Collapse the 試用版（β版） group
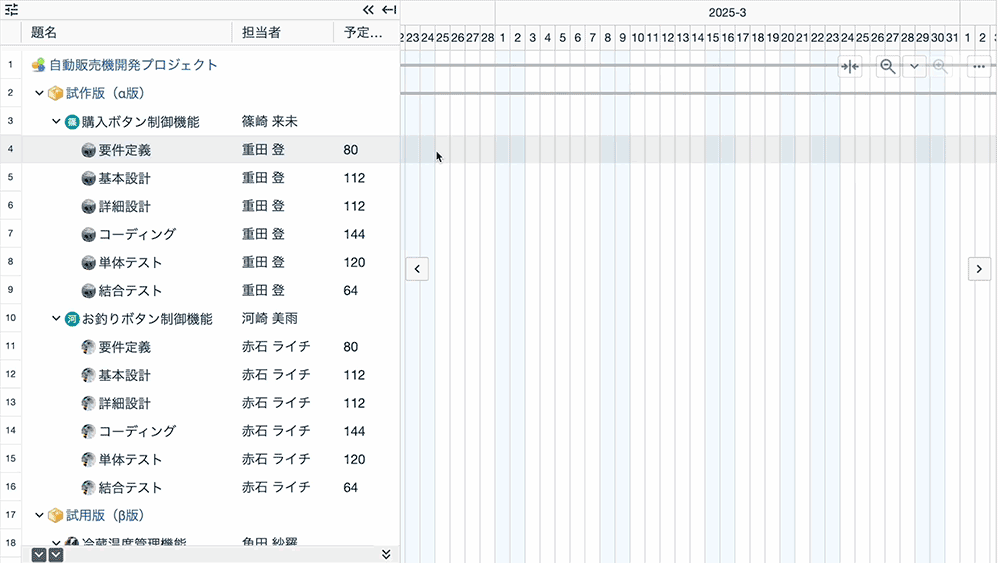The width and height of the screenshot is (1000, 563). 39,516
